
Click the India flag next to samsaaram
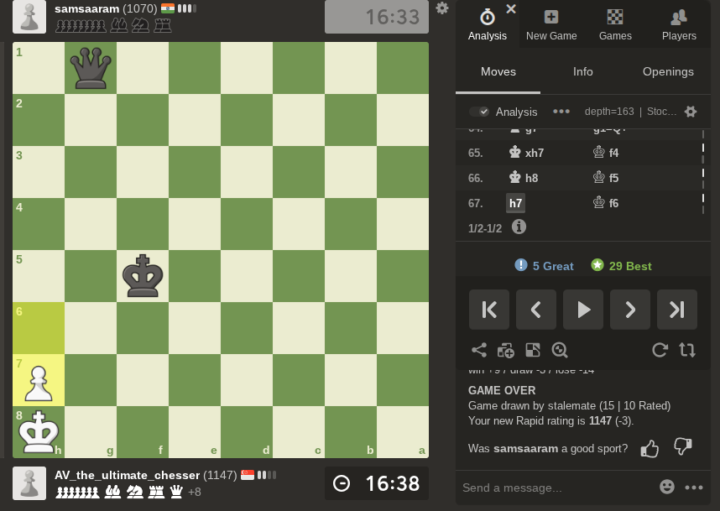168,8
